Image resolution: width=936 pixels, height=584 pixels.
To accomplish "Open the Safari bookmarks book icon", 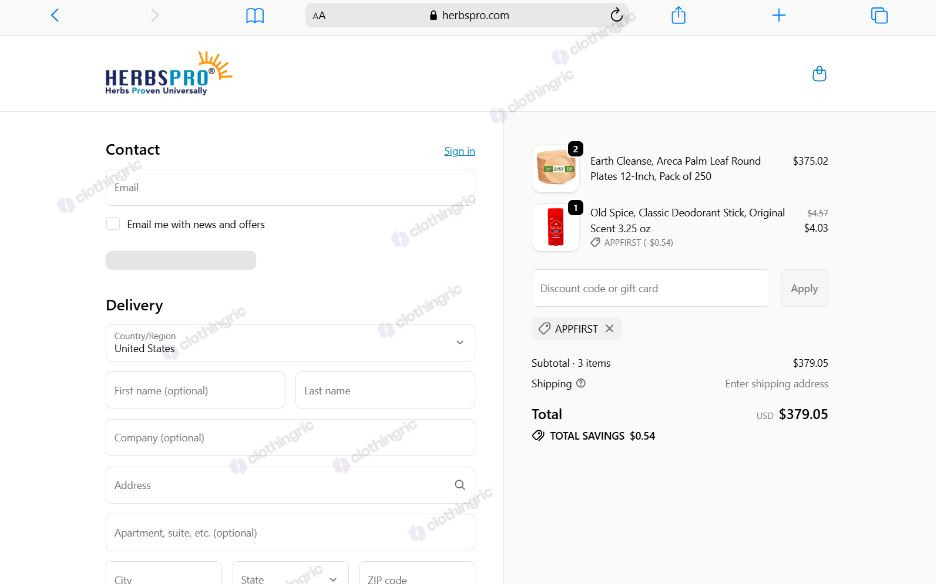I will tap(255, 16).
